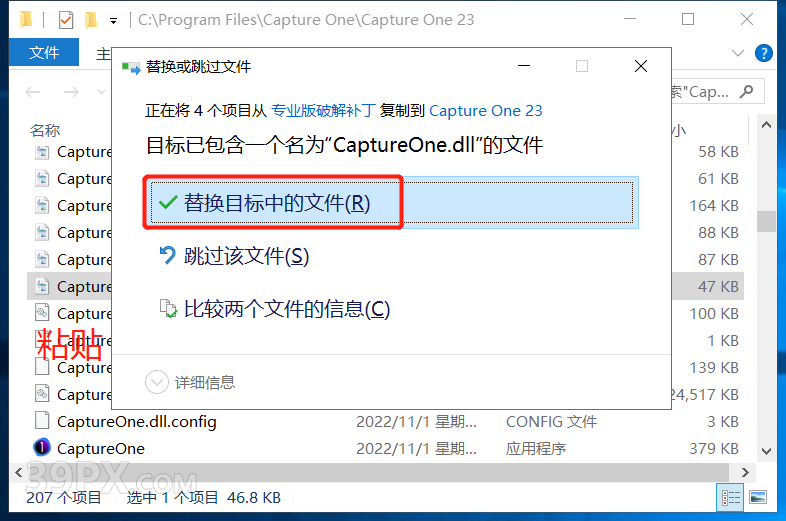Switch to large icons view in status bar

point(757,497)
